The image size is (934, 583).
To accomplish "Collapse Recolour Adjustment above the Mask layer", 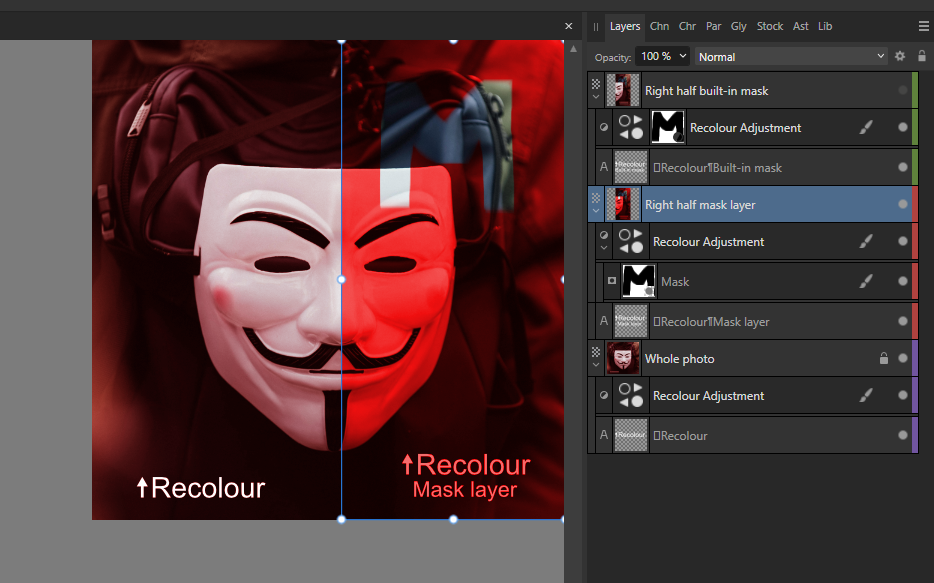I will 604,248.
